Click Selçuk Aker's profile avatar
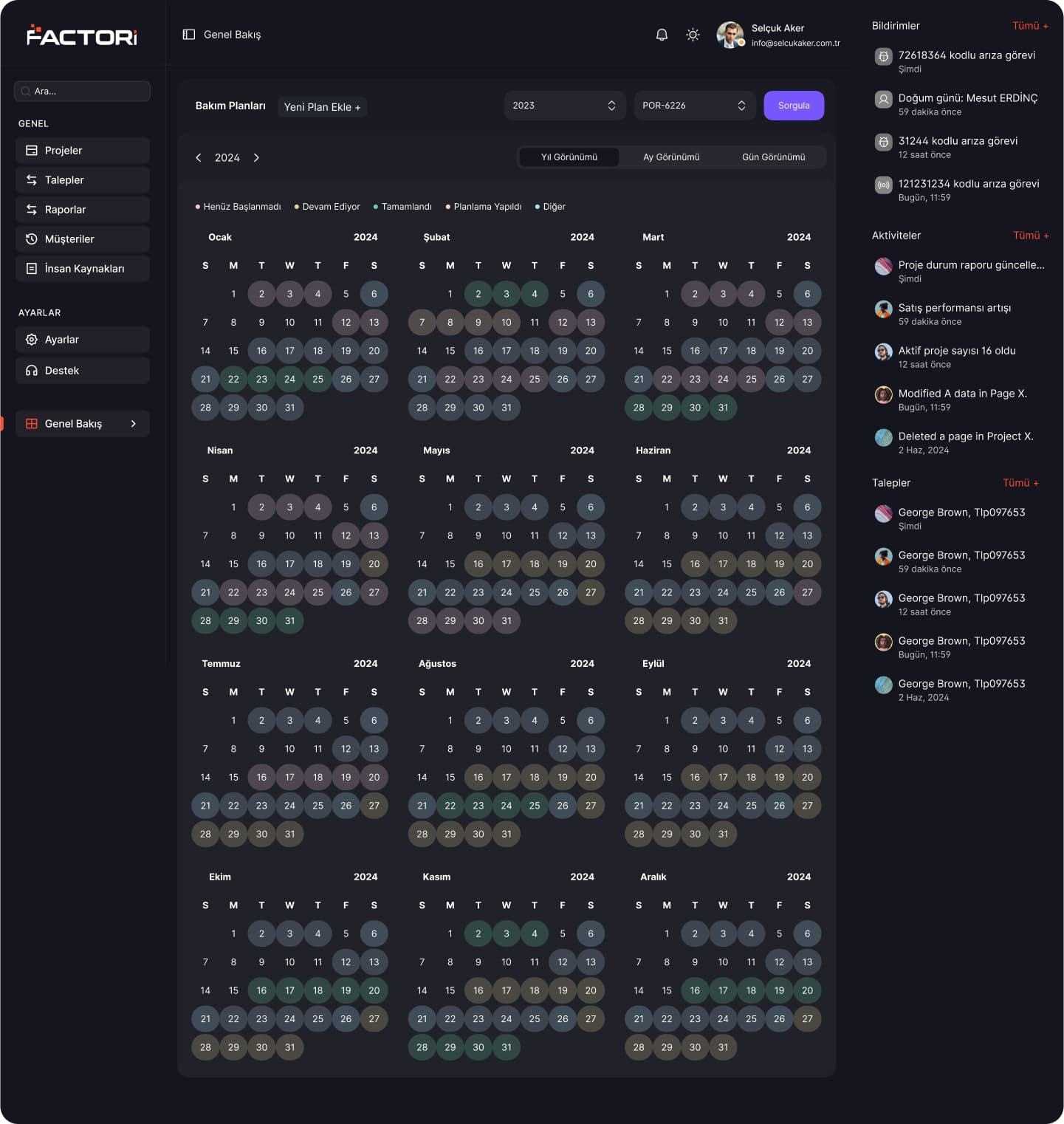 pos(730,35)
